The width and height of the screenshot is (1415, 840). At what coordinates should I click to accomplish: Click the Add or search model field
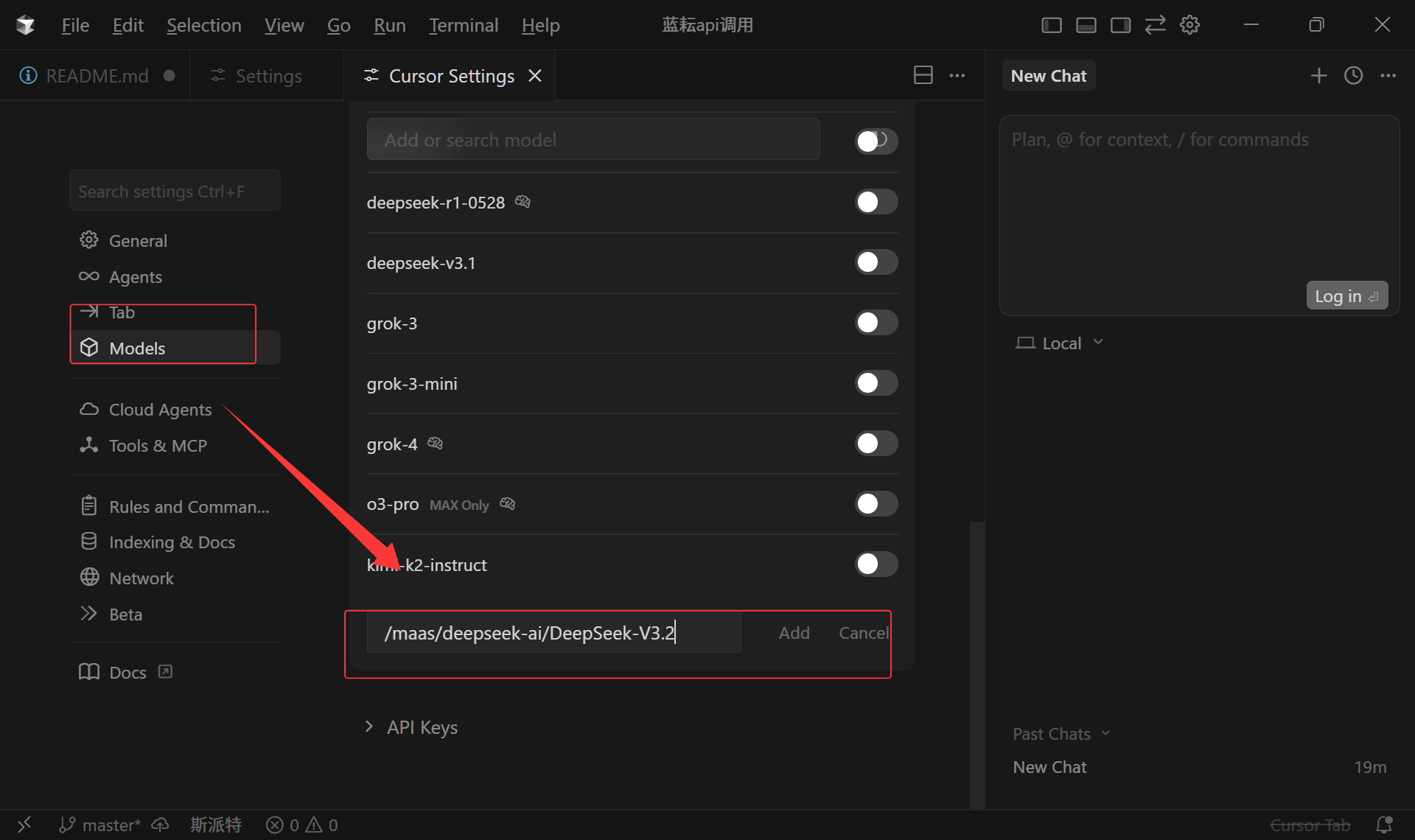click(x=593, y=140)
